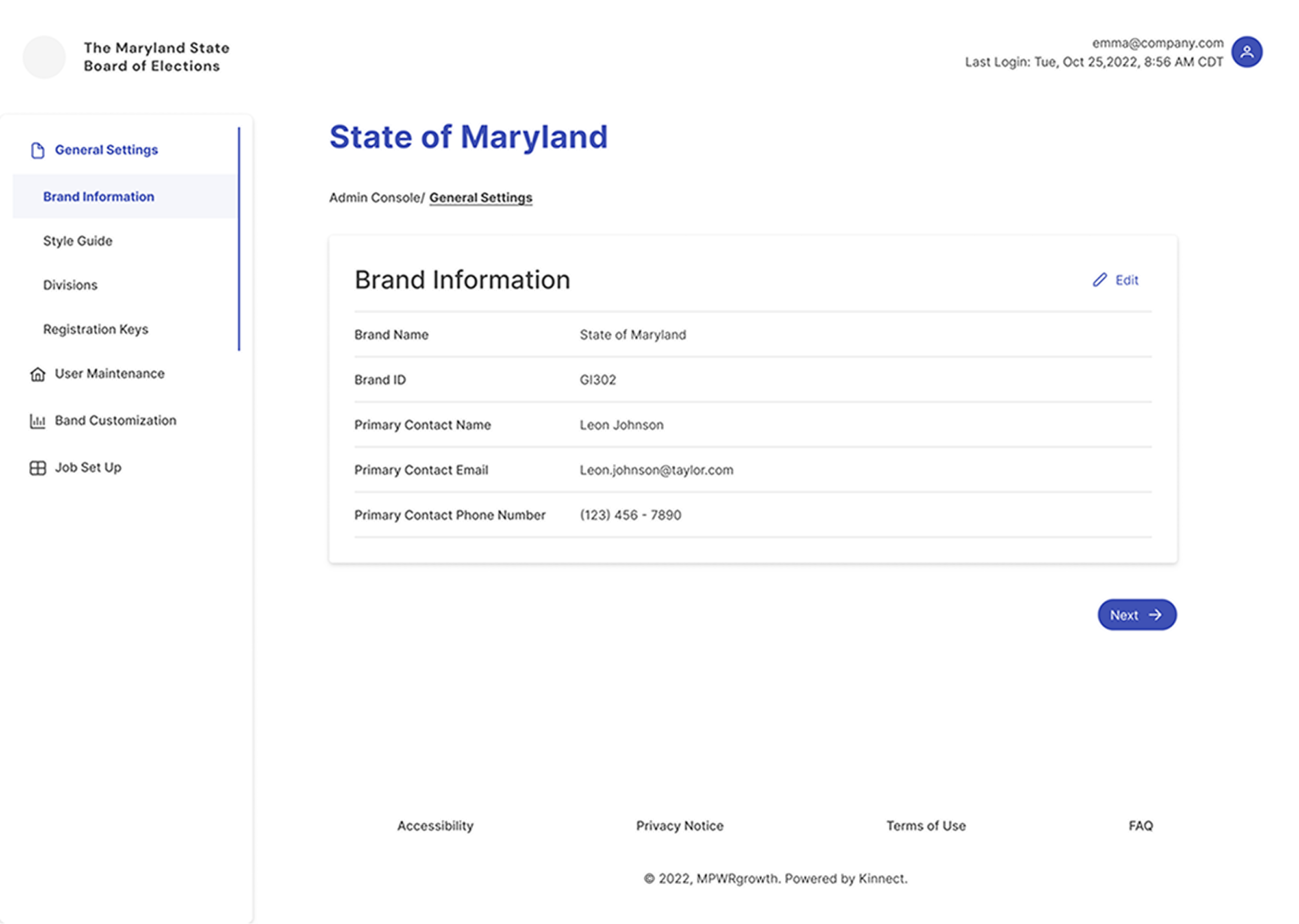Open the Divisions settings page

[x=70, y=285]
